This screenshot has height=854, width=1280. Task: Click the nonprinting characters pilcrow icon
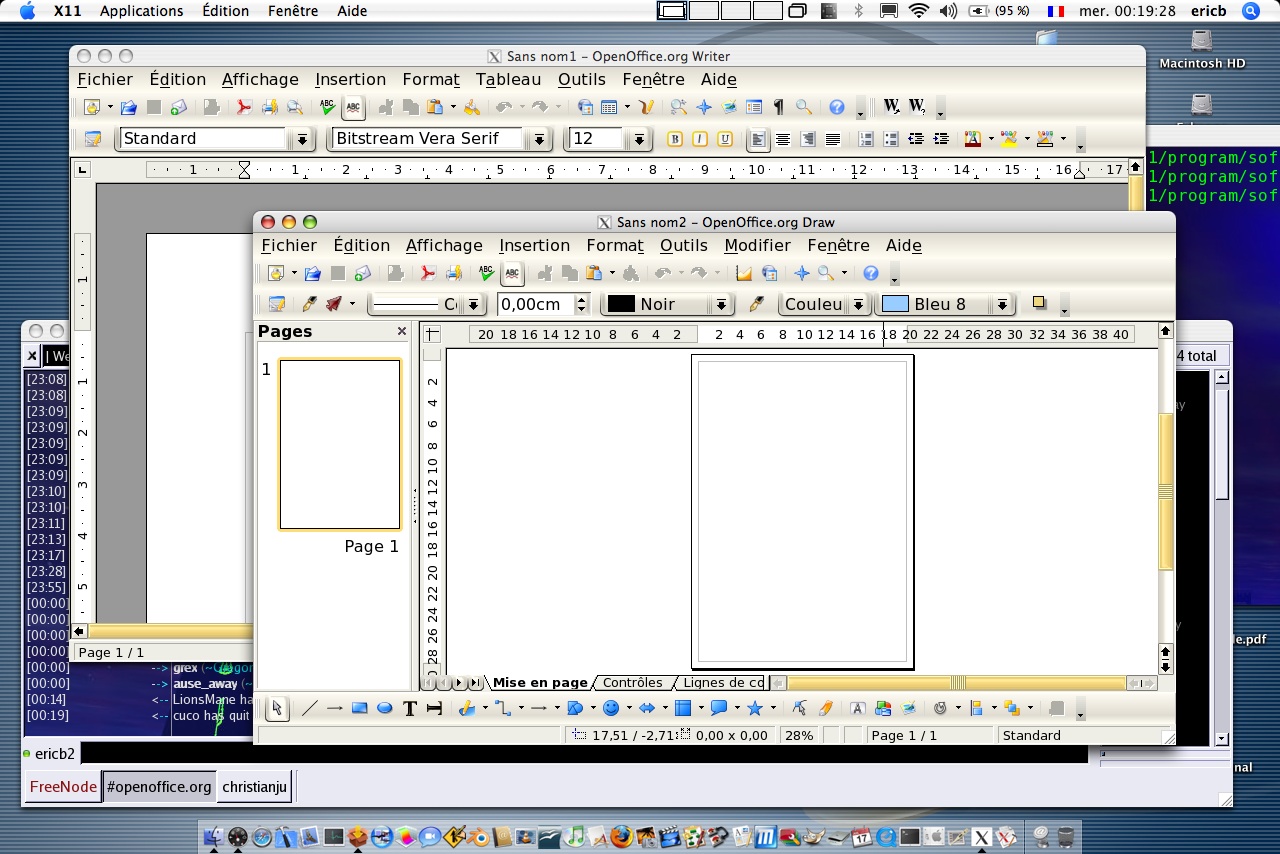[x=778, y=107]
